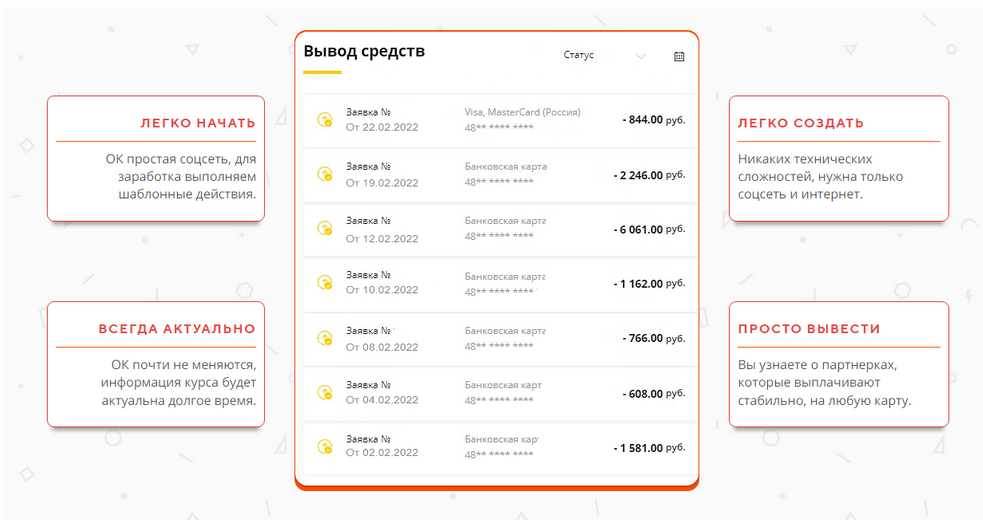Viewport: 983px width, 520px height.
Task: Click the status icon for the 10.02.2022 withdrawal
Action: pos(325,283)
